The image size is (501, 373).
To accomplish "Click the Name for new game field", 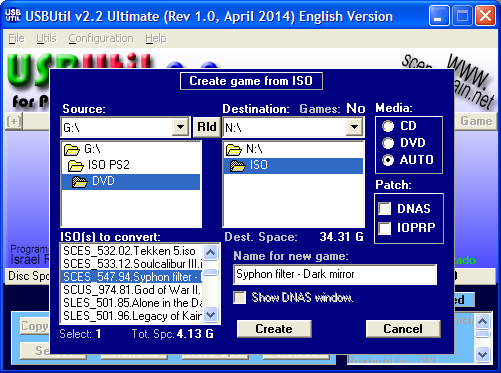I will pos(335,274).
